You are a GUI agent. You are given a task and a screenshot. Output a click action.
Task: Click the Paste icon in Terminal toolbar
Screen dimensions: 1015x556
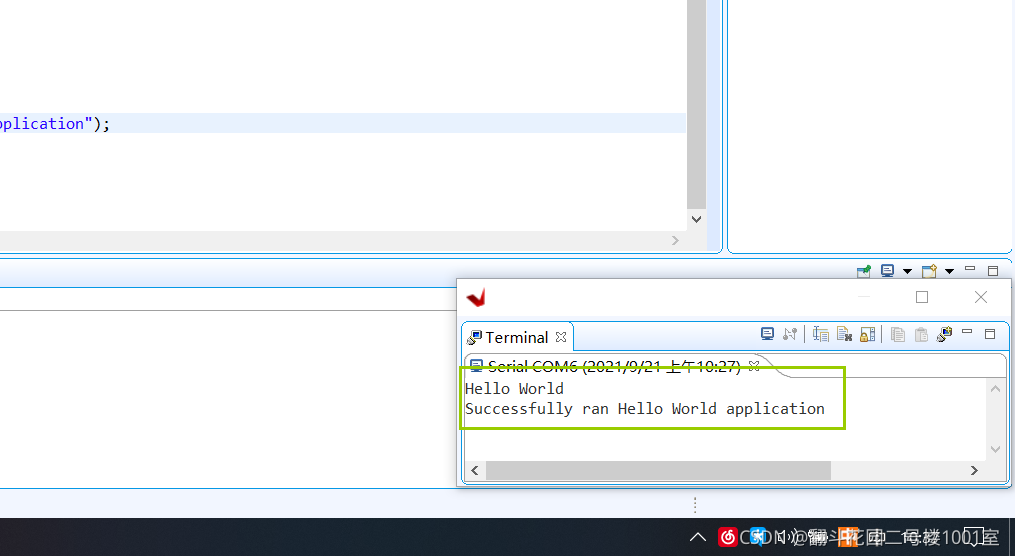point(921,334)
